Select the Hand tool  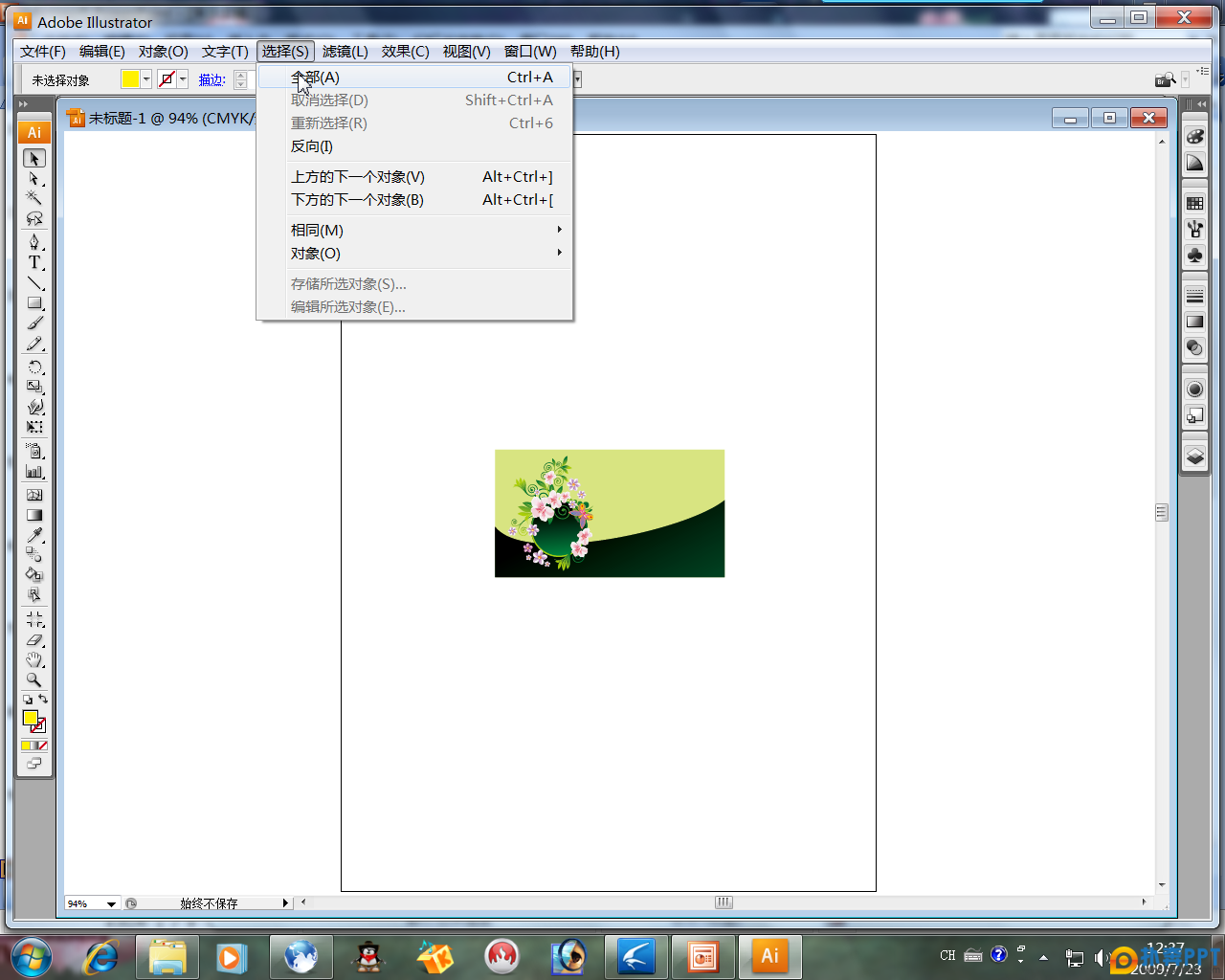tap(34, 659)
